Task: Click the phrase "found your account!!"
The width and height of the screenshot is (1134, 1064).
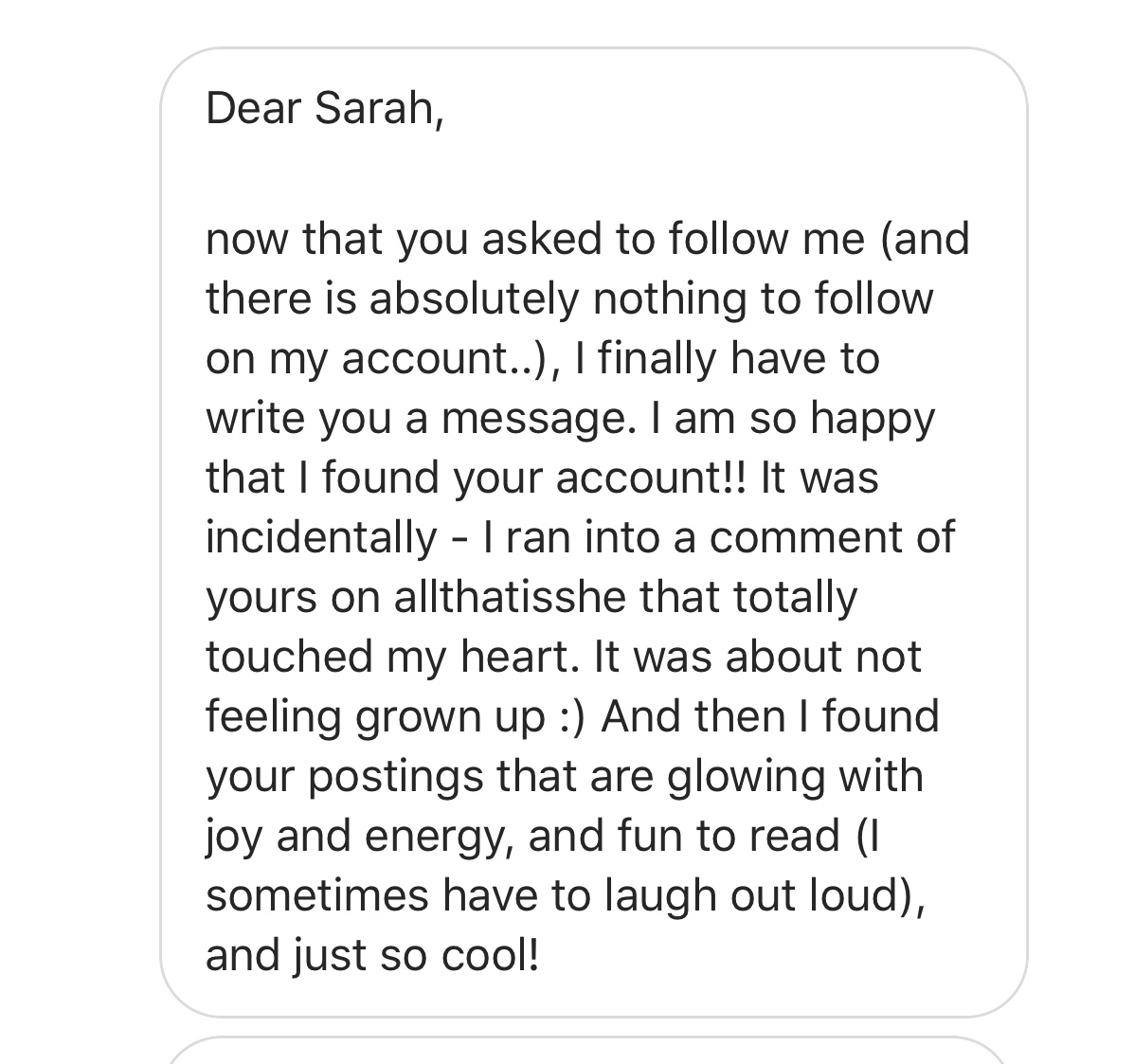Action: 534,478
